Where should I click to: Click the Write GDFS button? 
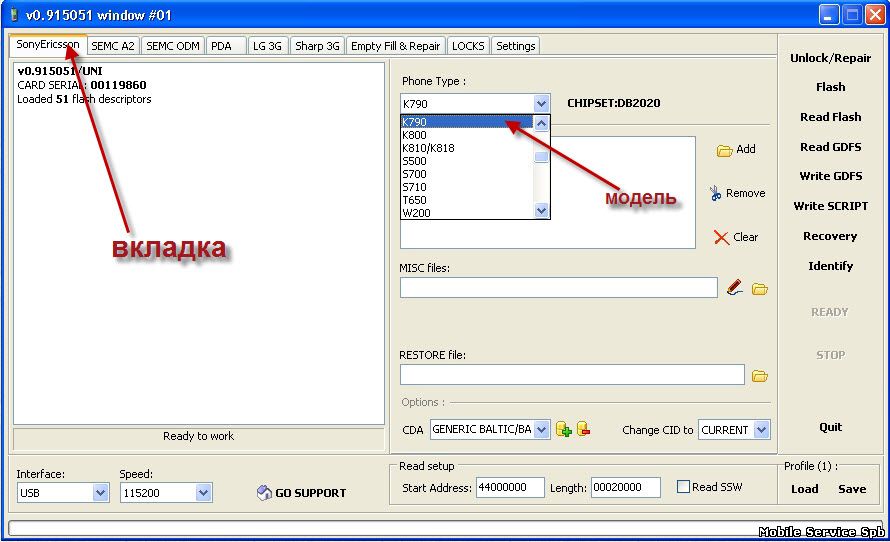(830, 176)
